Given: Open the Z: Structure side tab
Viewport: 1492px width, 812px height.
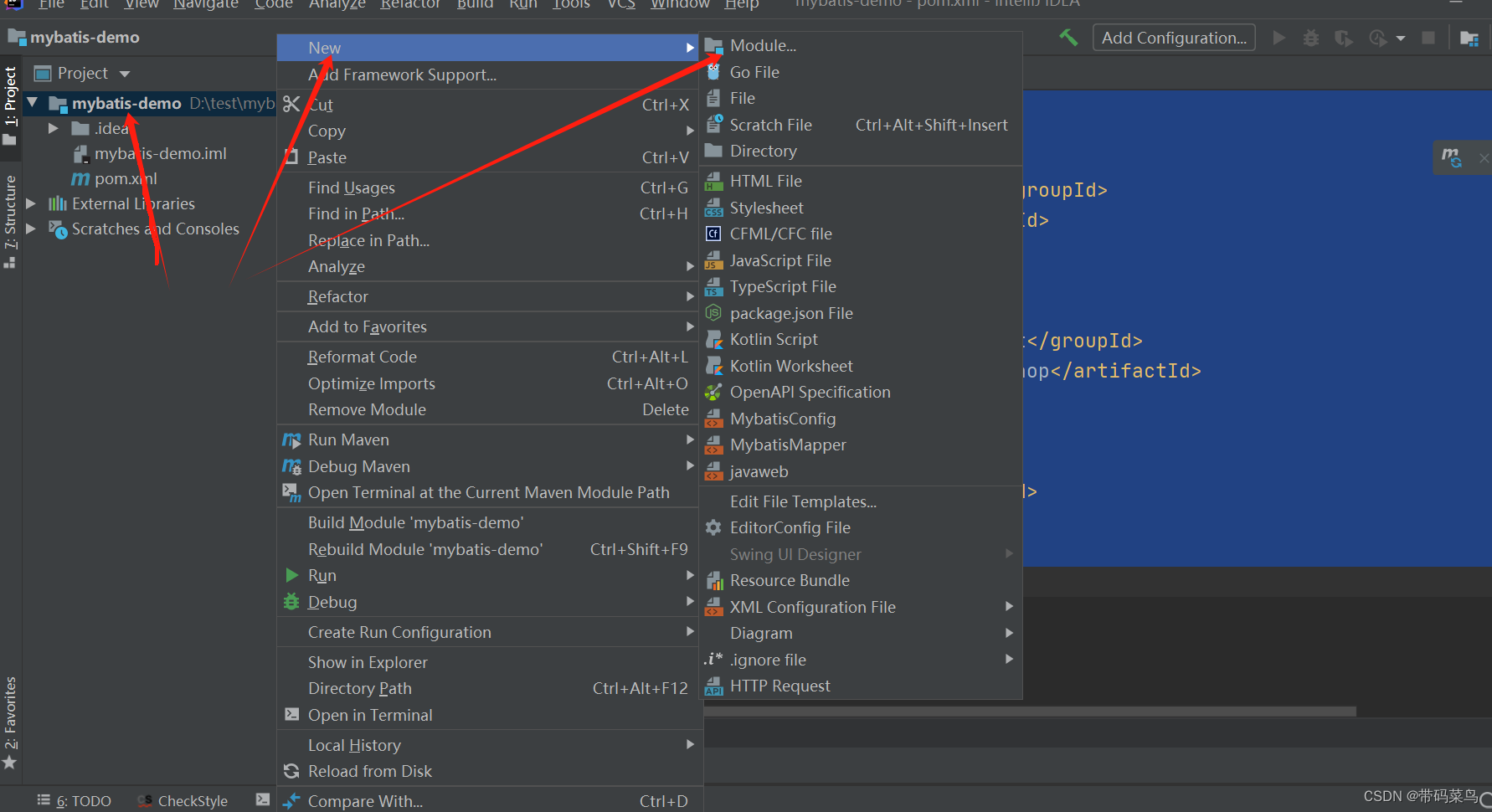Looking at the screenshot, I should tap(10, 221).
